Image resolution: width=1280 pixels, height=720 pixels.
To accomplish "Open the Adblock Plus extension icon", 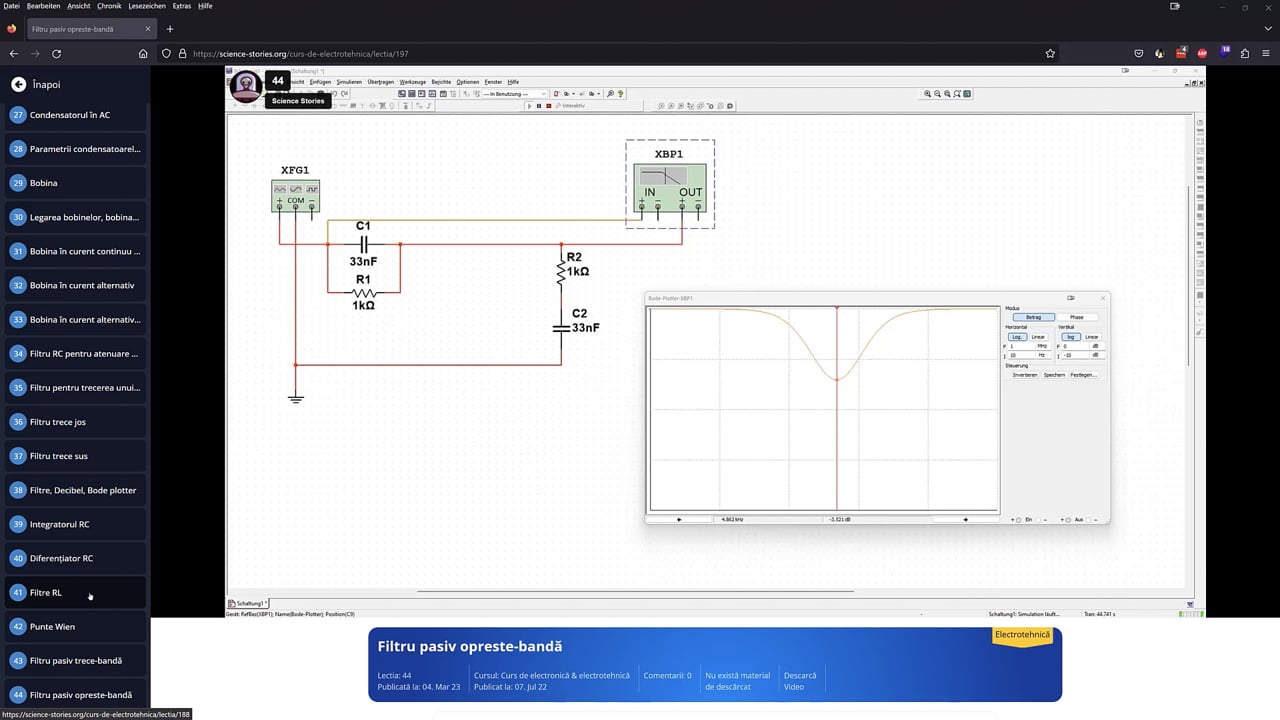I will (x=1202, y=53).
